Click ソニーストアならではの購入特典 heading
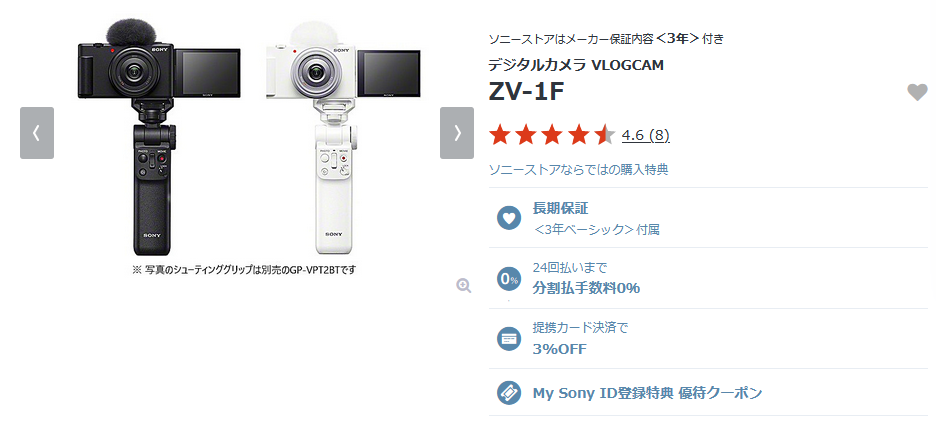 [x=578, y=170]
